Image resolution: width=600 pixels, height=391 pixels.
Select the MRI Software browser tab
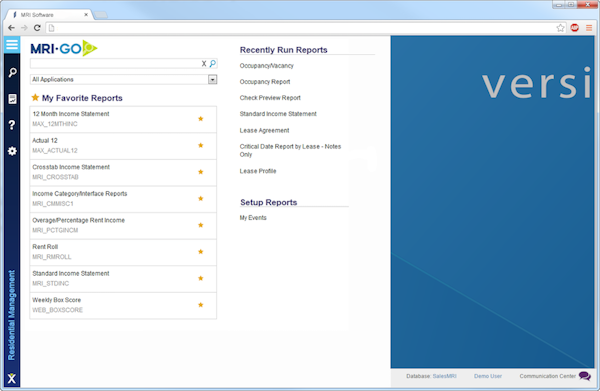[50, 15]
